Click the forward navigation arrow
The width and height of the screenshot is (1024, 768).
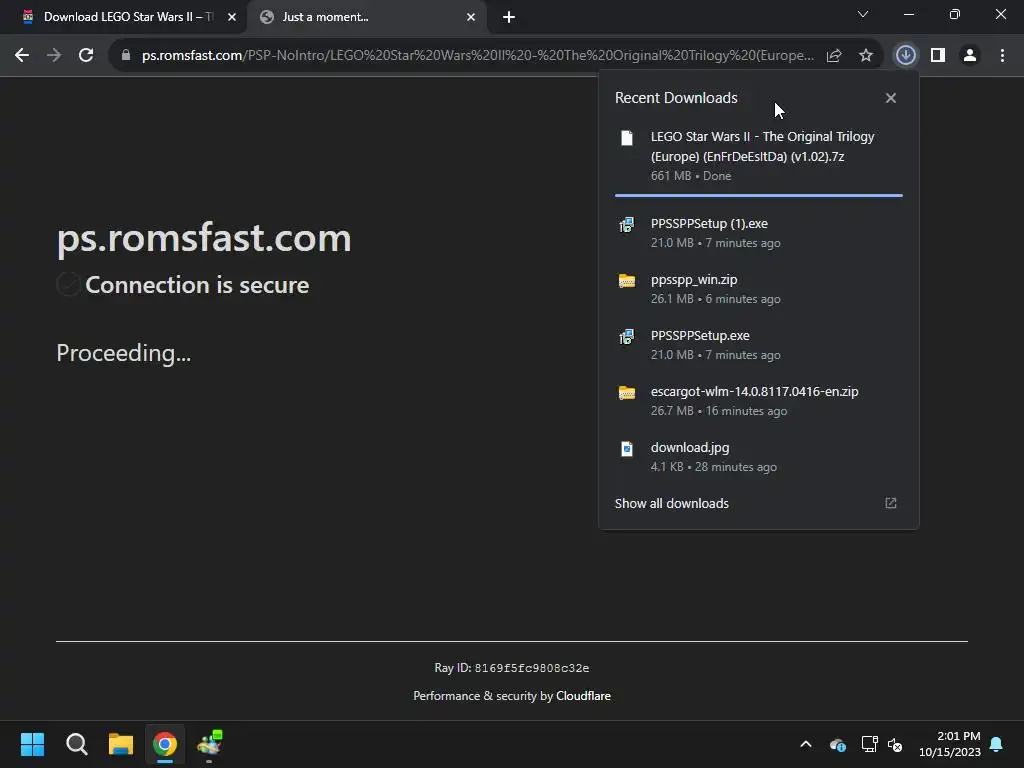pos(54,56)
